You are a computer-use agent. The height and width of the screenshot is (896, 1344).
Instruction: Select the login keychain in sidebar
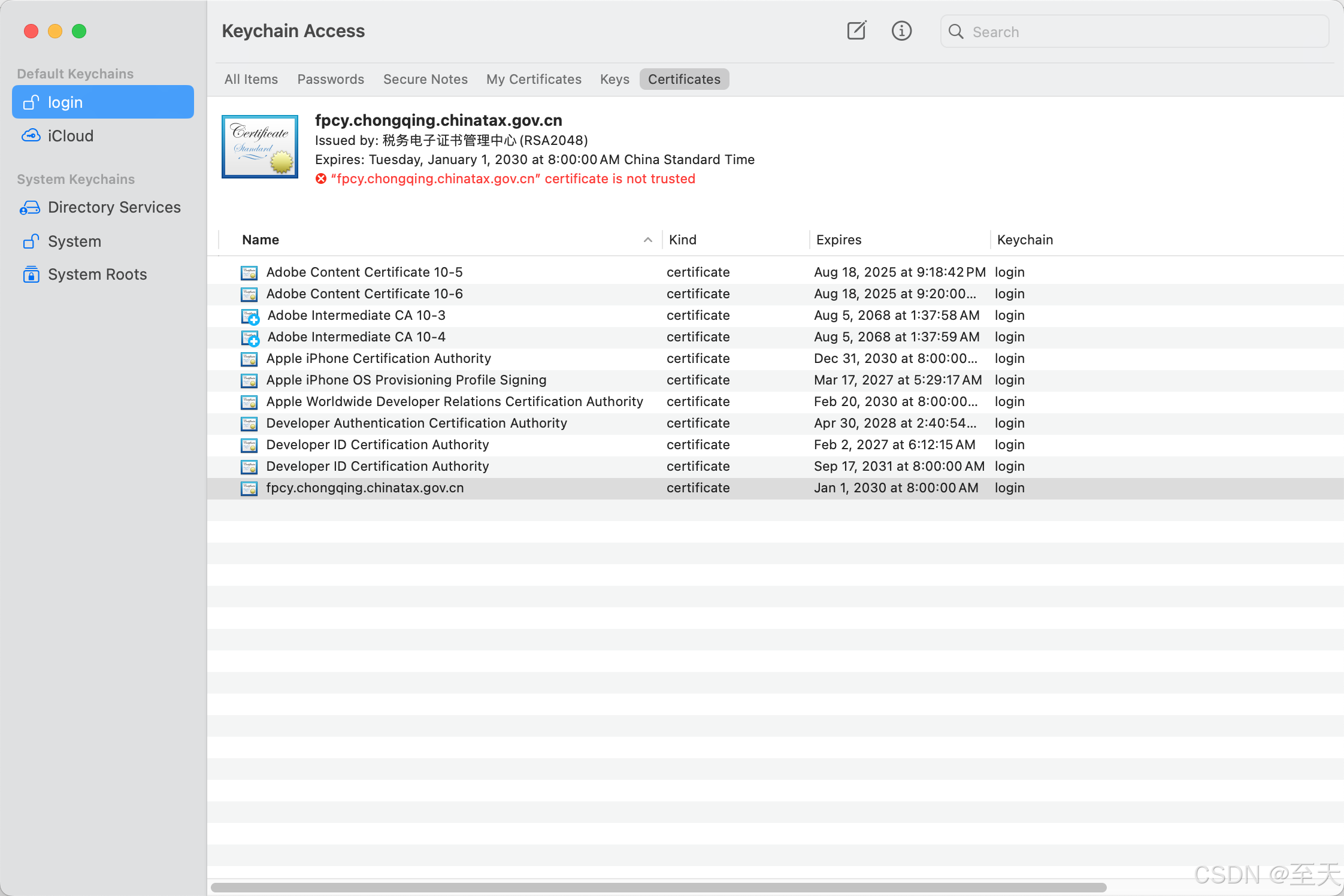(x=103, y=102)
